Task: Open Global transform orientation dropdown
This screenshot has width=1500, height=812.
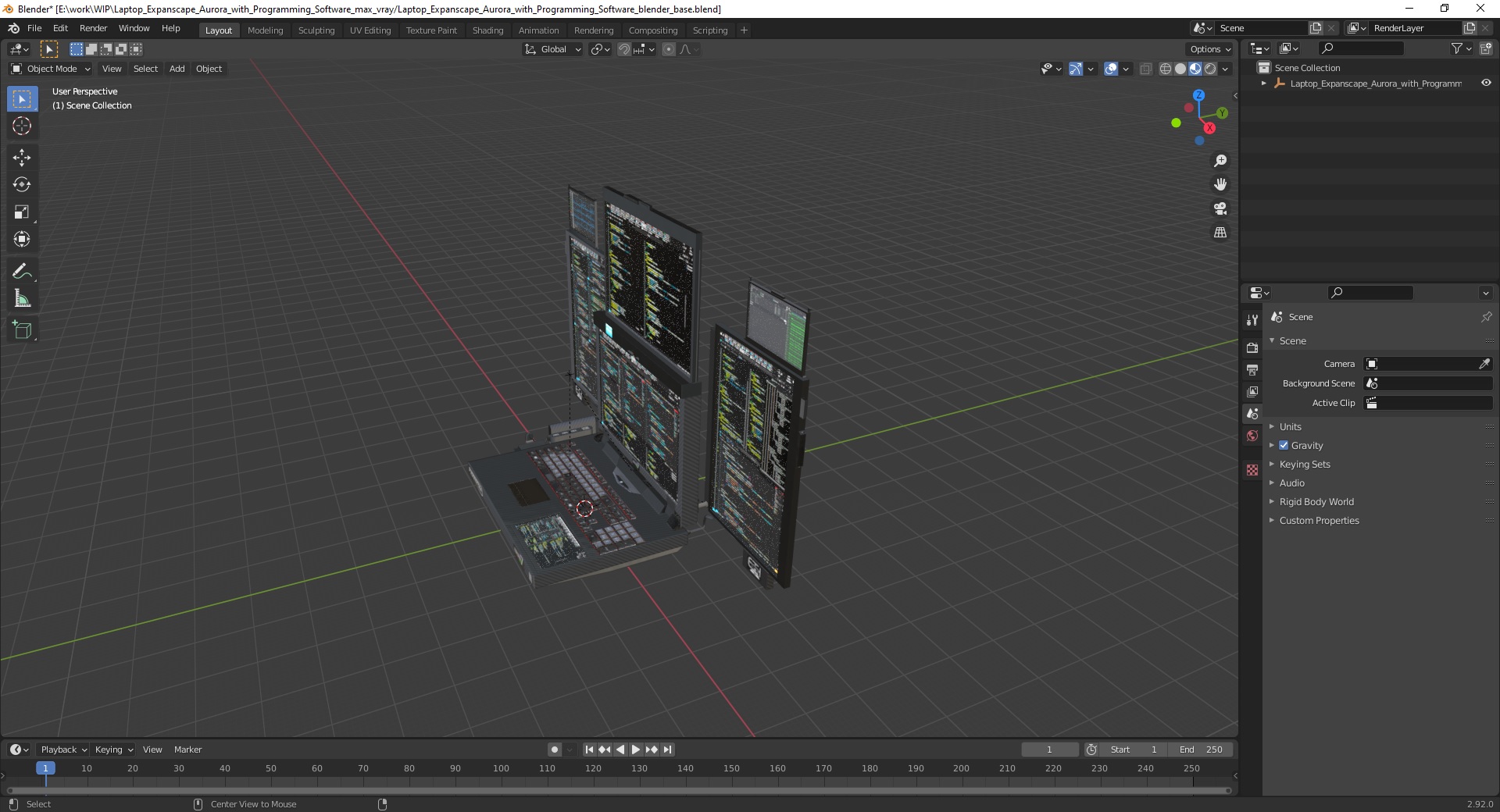Action: pos(553,49)
